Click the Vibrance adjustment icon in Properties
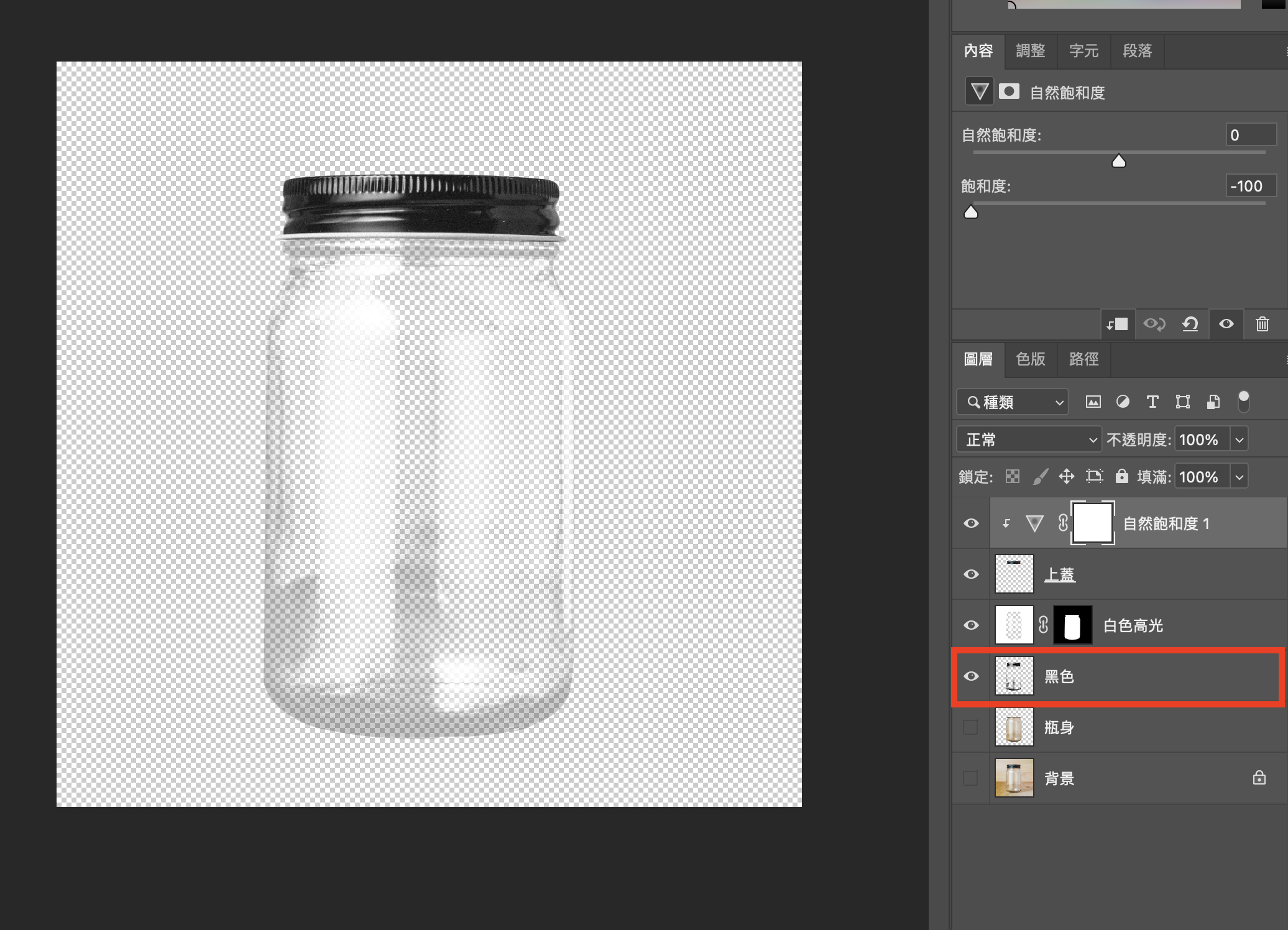The height and width of the screenshot is (930, 1288). [x=980, y=92]
